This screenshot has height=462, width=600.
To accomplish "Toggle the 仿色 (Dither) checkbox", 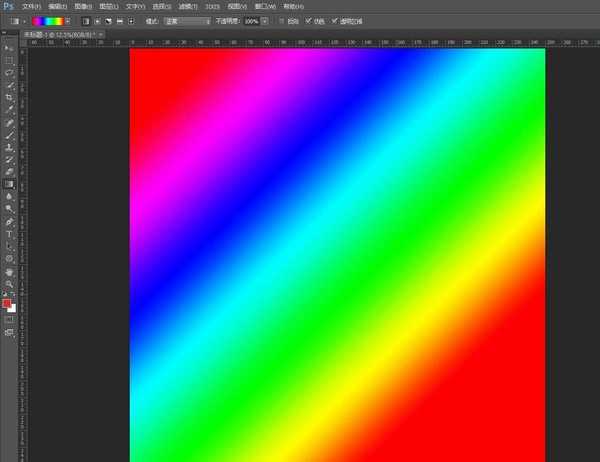I will coord(308,20).
